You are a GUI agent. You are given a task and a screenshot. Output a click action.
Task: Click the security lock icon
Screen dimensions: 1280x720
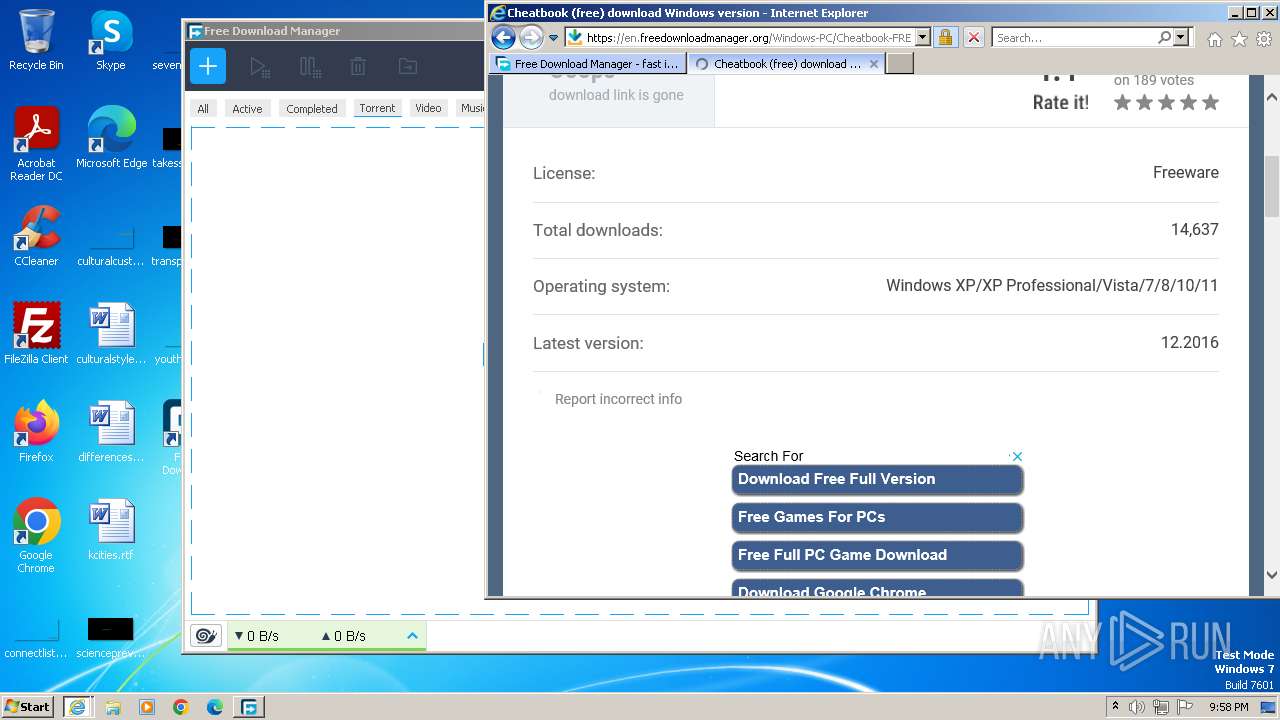coord(945,38)
